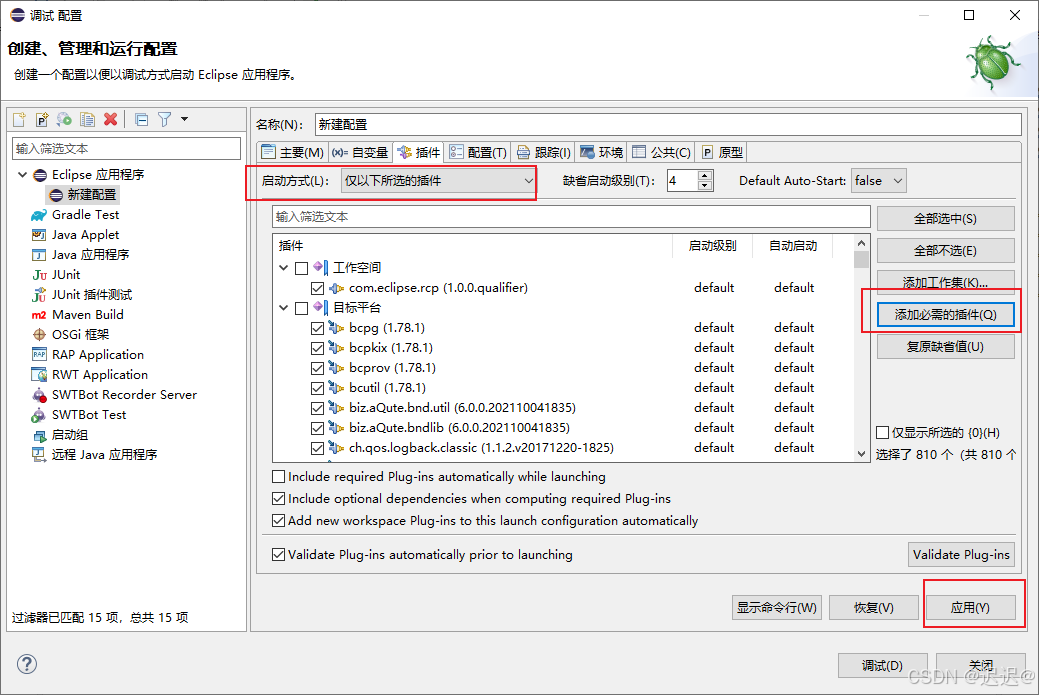Uncheck com.eclipse.rcp plugin checkbox
Screen dimensions: 1039x695
tap(317, 288)
